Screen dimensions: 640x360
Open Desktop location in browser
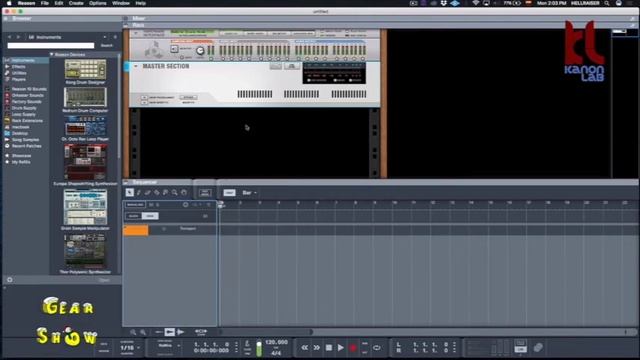(x=20, y=133)
